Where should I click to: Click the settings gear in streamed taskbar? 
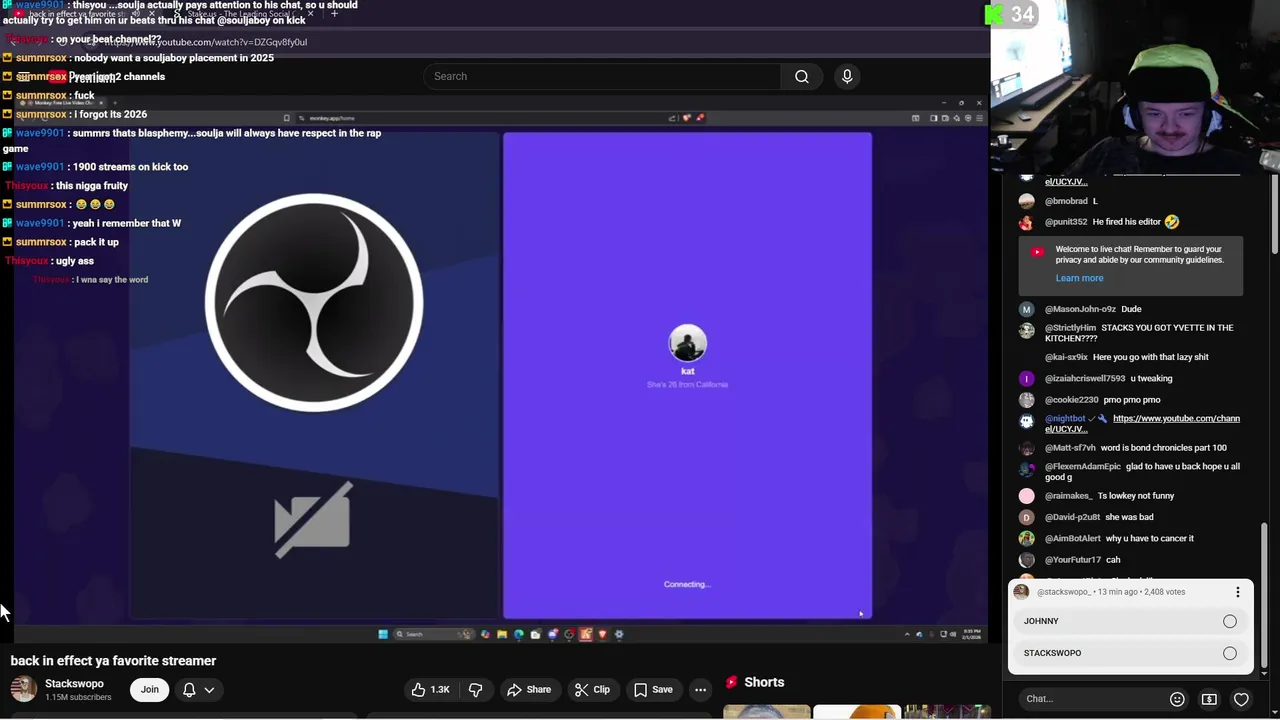click(619, 634)
